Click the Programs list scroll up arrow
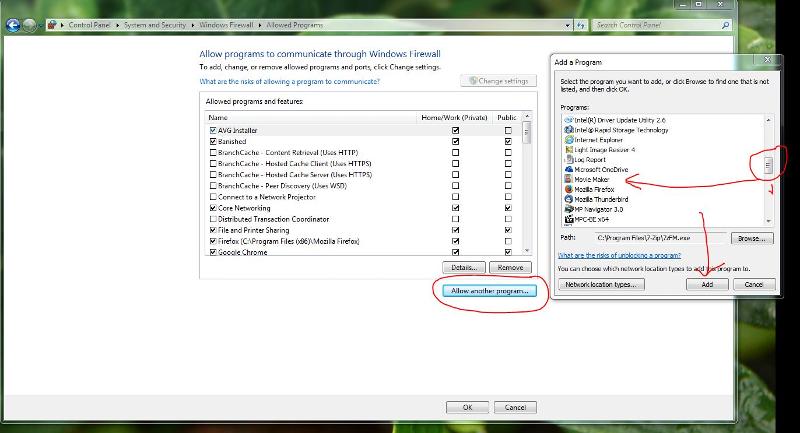The height and width of the screenshot is (433, 800). tap(768, 120)
